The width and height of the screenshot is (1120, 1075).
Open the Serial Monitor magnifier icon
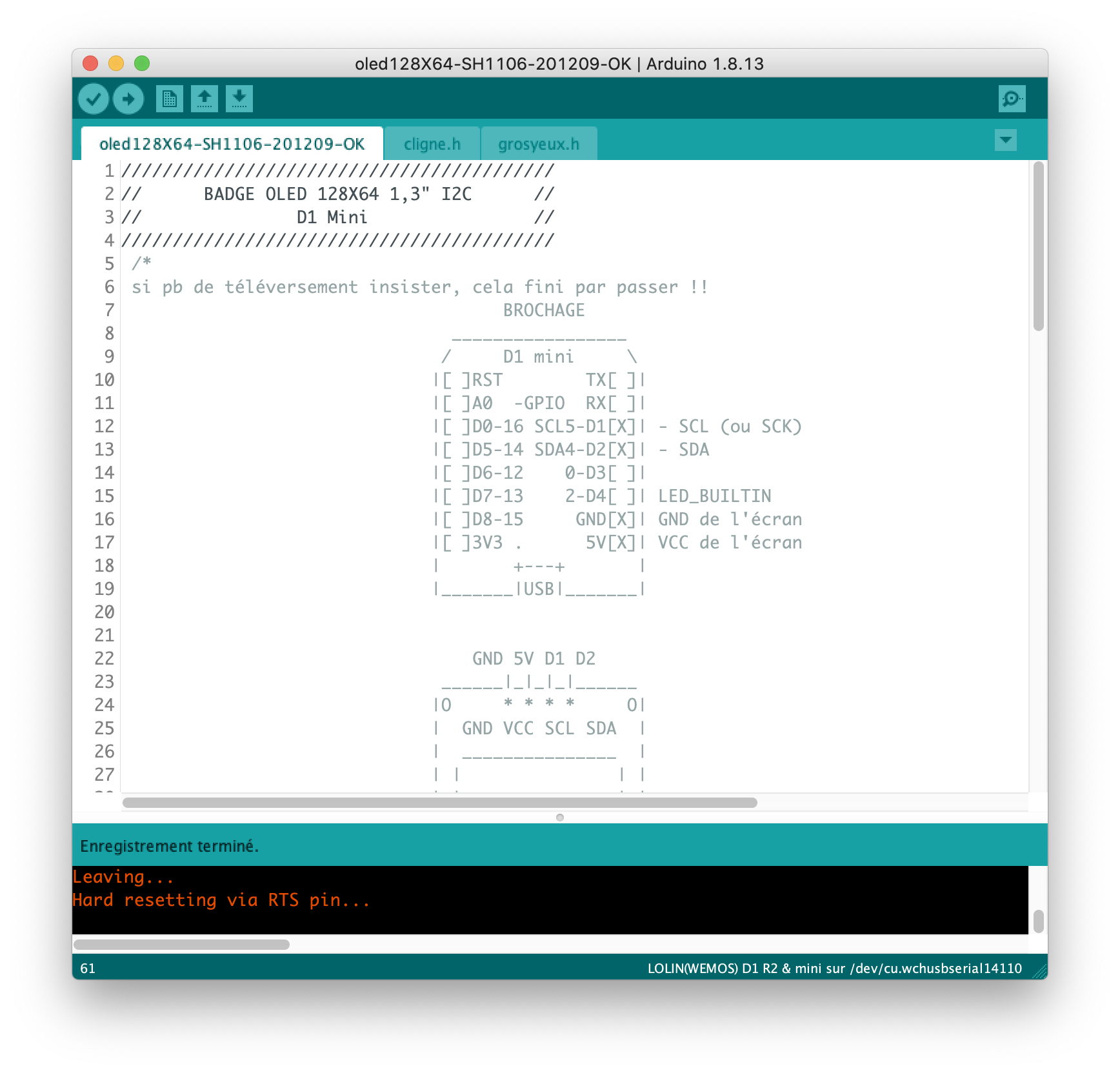tap(1011, 99)
